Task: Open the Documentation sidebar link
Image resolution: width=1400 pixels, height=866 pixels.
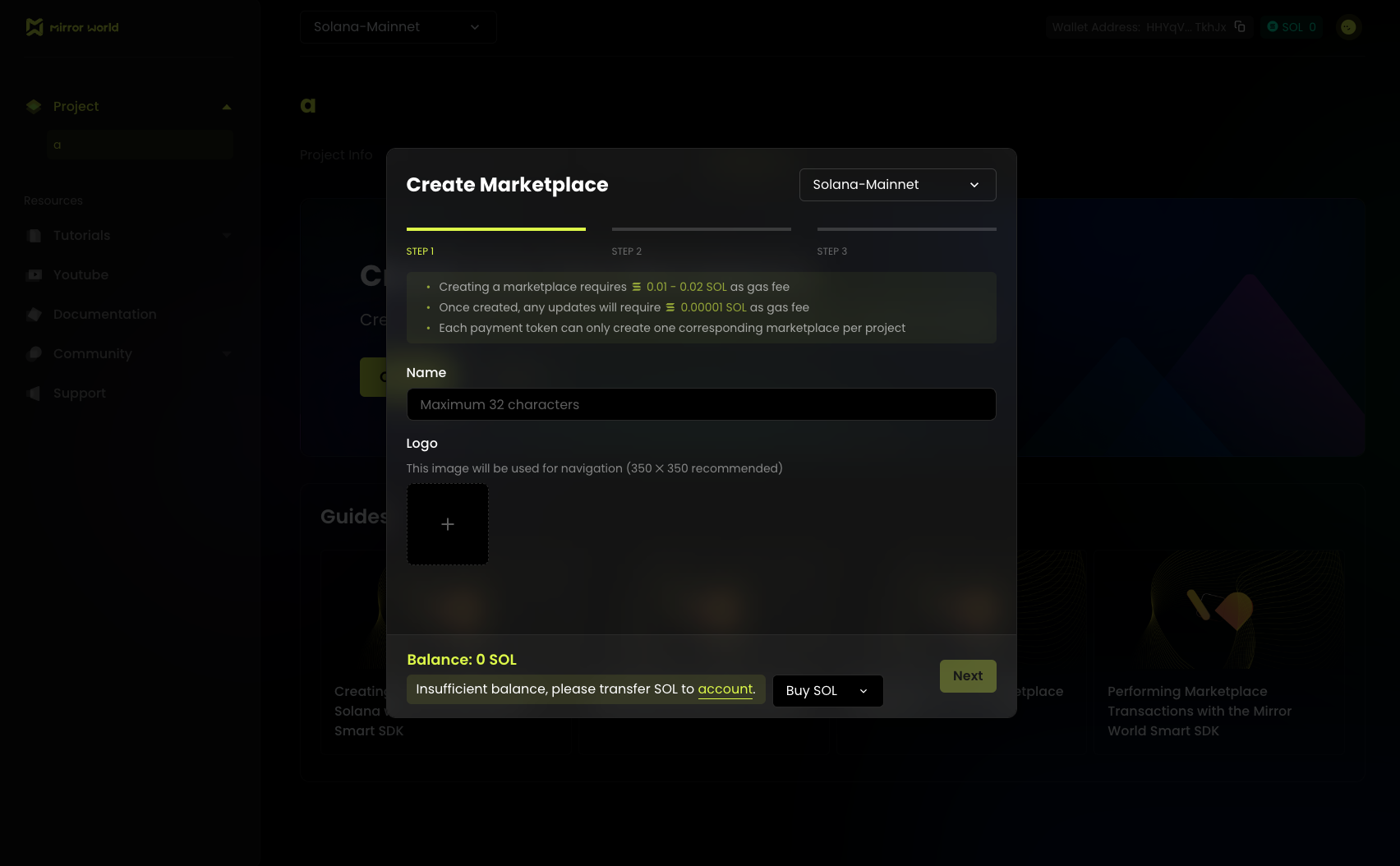Action: (x=105, y=315)
